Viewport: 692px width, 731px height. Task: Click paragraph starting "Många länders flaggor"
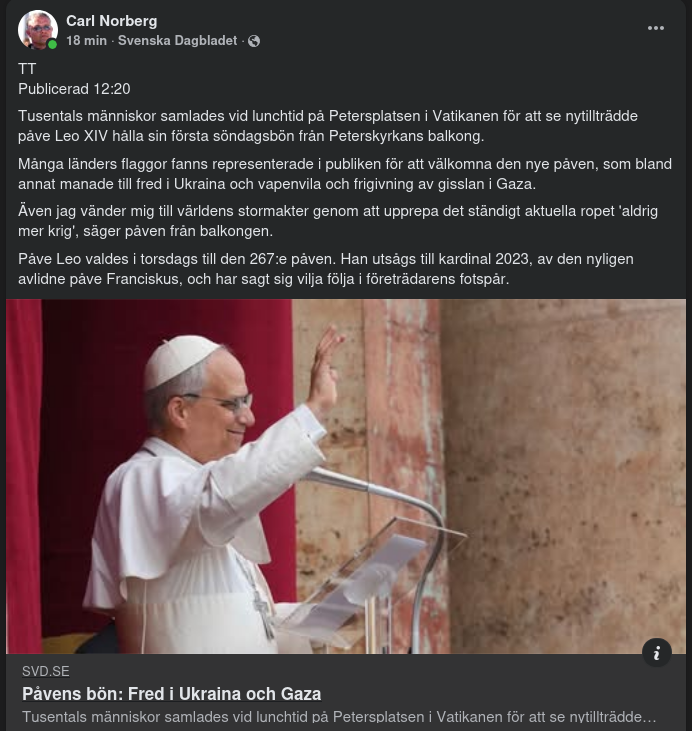[x=344, y=174]
